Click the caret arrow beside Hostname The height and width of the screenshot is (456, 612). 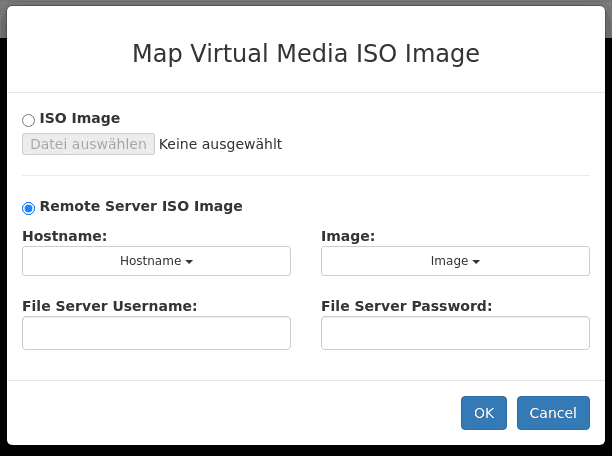point(189,262)
